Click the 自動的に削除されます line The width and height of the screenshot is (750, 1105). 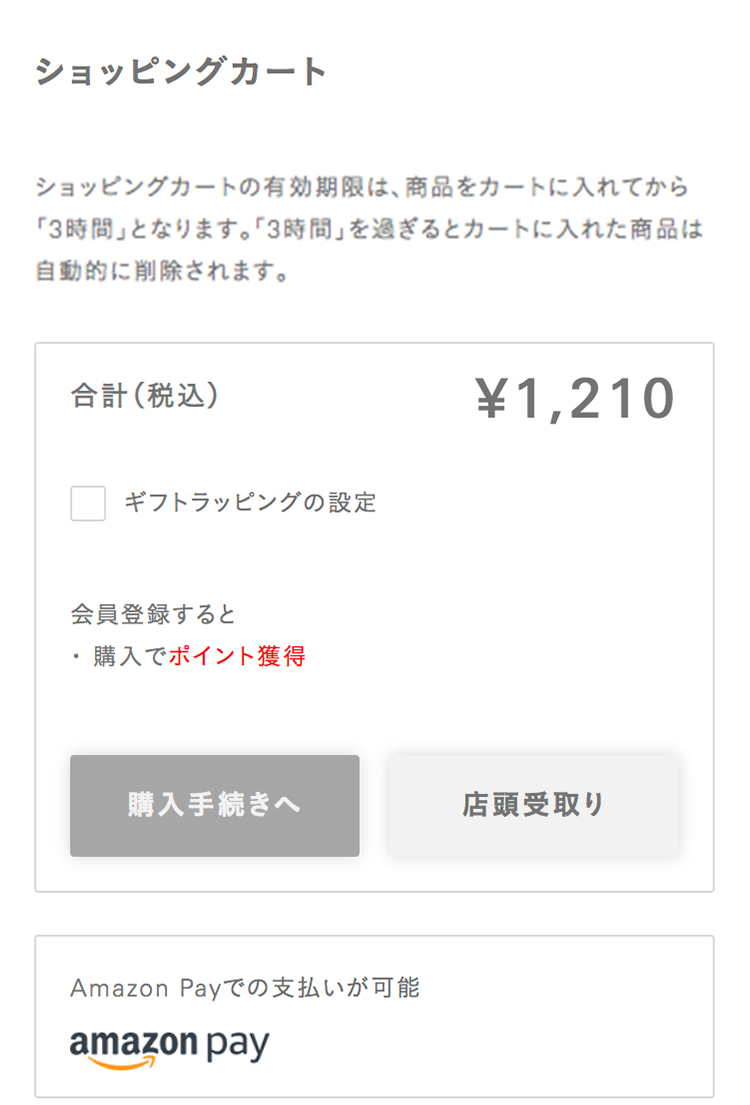[162, 271]
